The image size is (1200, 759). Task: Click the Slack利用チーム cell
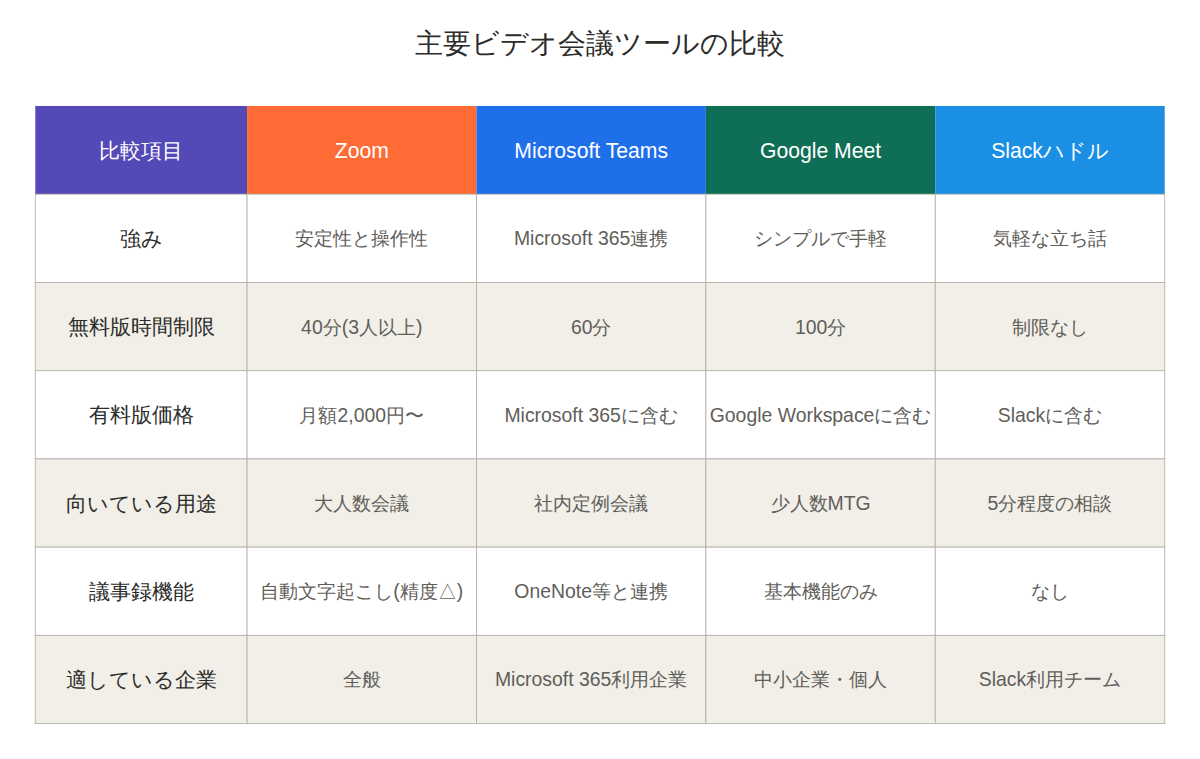(1050, 680)
